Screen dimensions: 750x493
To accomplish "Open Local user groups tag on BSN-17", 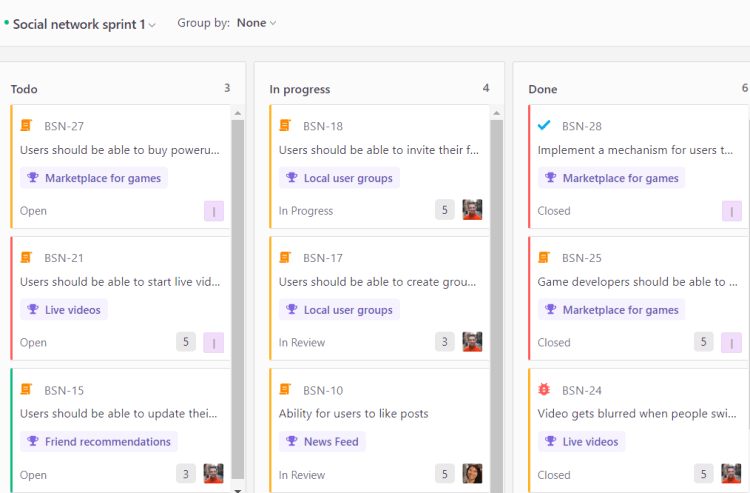I will (338, 310).
